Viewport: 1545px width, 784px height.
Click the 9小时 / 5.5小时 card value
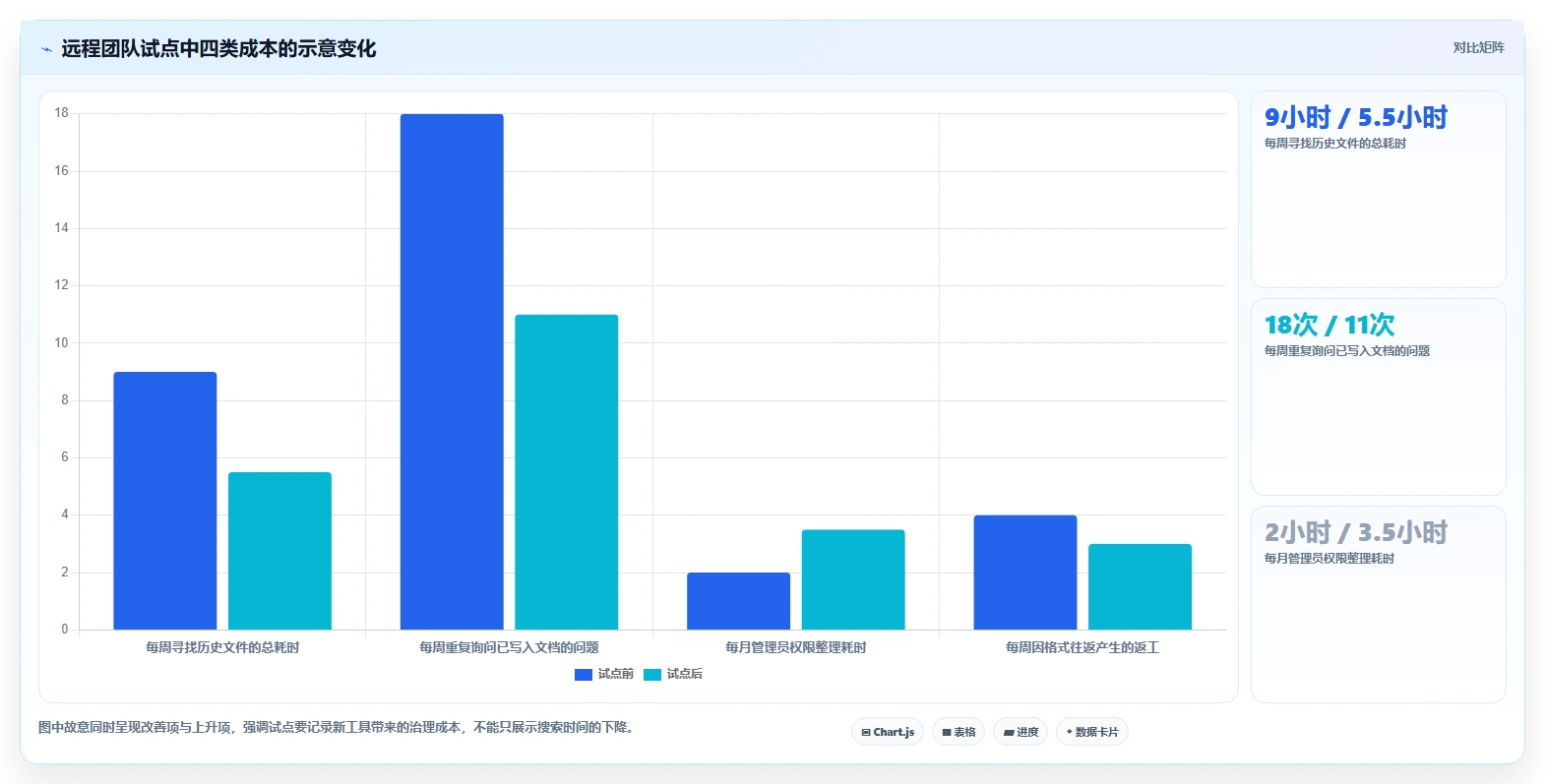tap(1356, 118)
